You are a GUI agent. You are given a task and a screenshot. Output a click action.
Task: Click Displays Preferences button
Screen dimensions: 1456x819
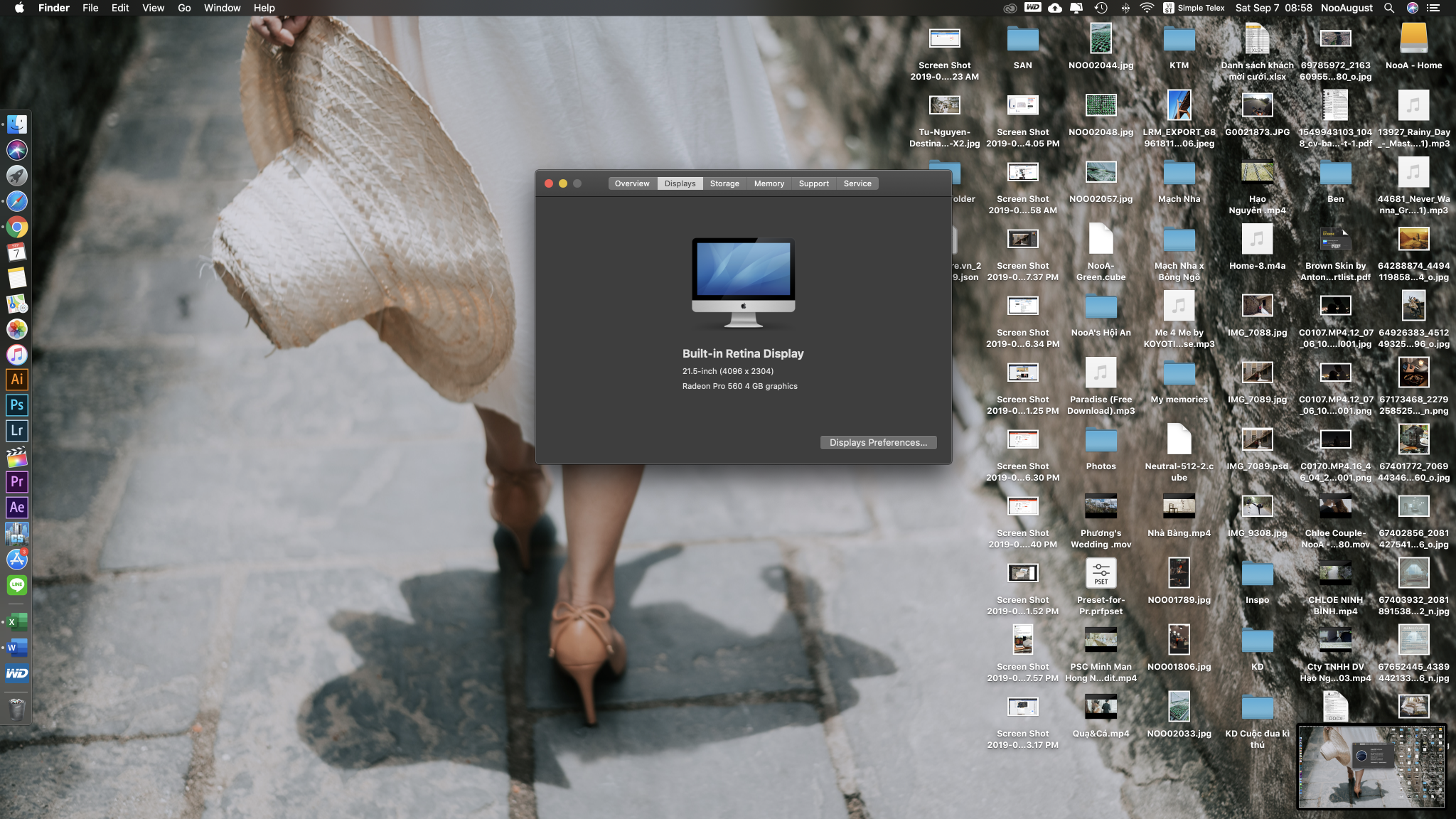click(x=878, y=442)
